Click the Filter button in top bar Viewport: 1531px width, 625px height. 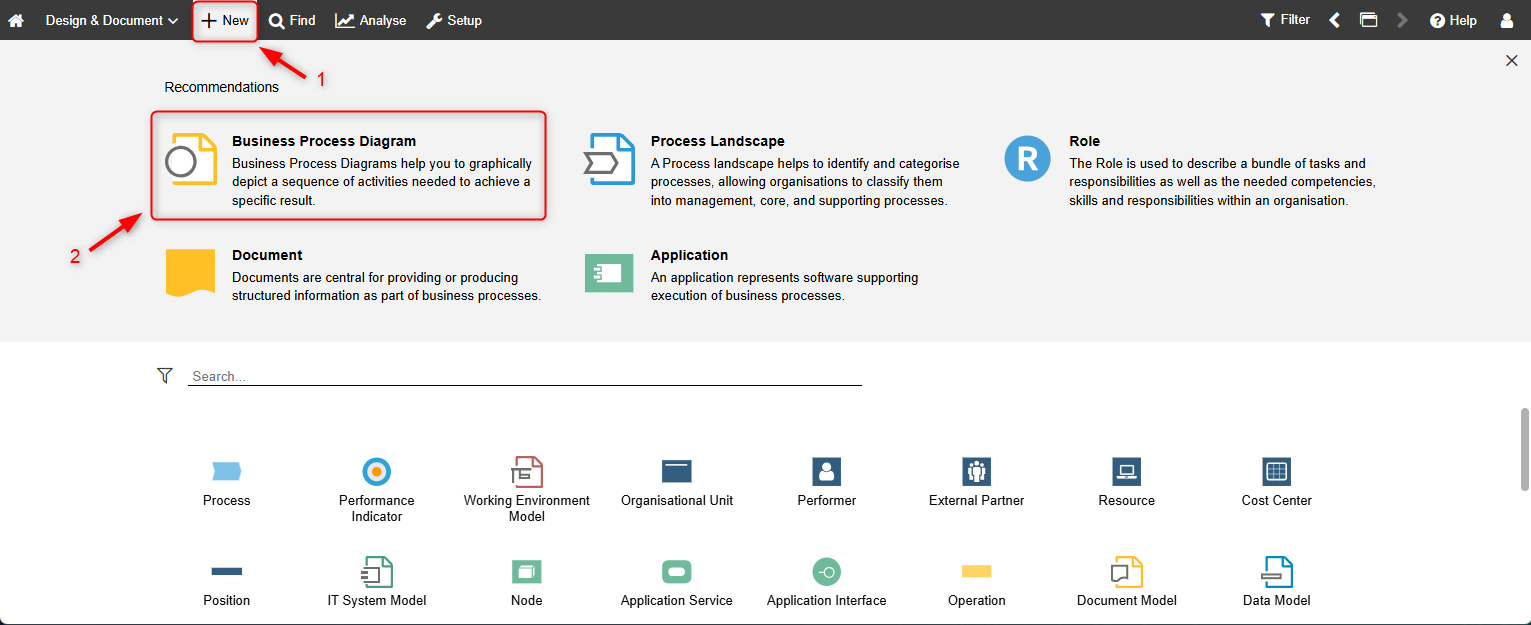pyautogui.click(x=1285, y=20)
